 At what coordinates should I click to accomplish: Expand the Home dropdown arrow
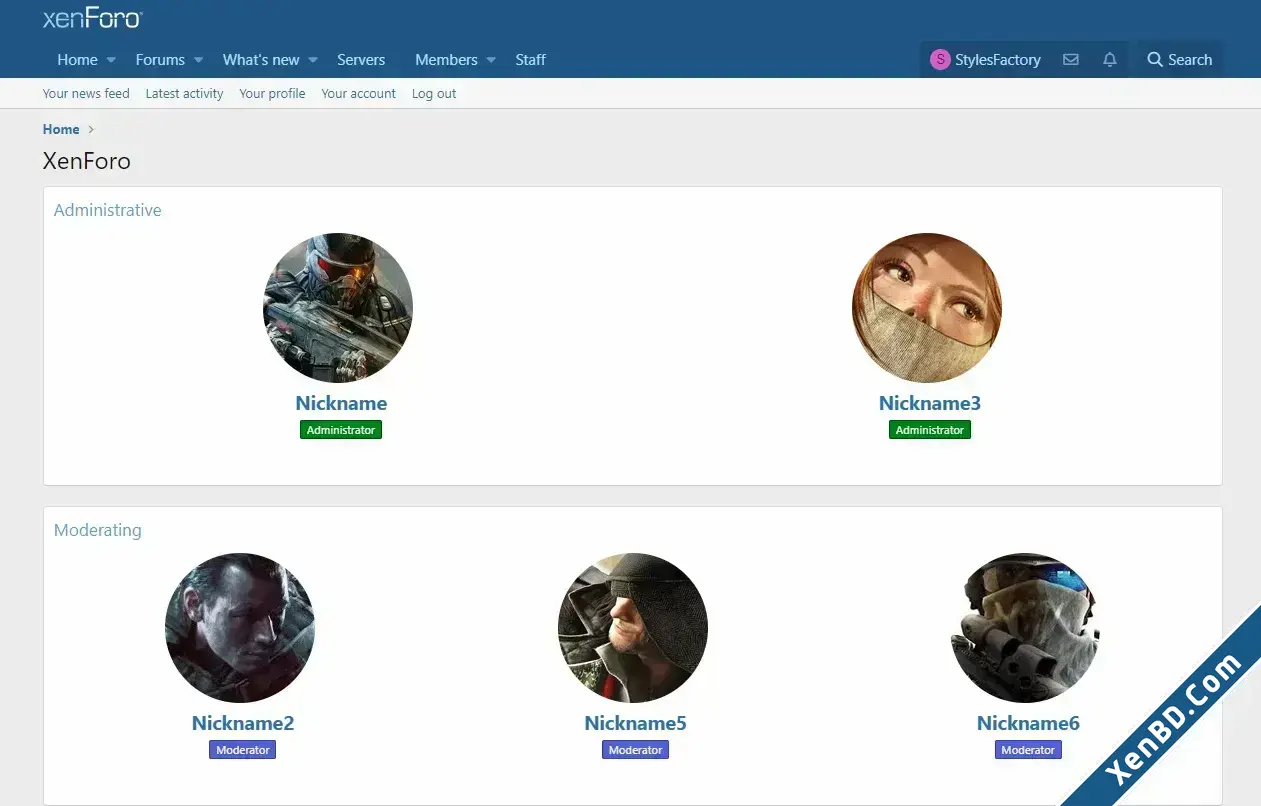pos(111,60)
